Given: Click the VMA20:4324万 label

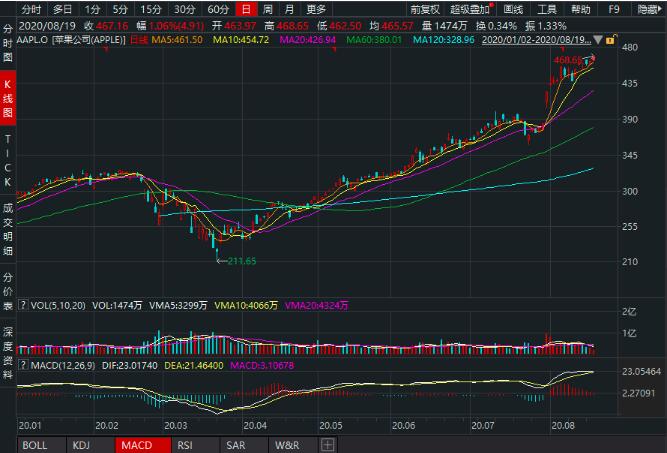Looking at the screenshot, I should coord(316,305).
